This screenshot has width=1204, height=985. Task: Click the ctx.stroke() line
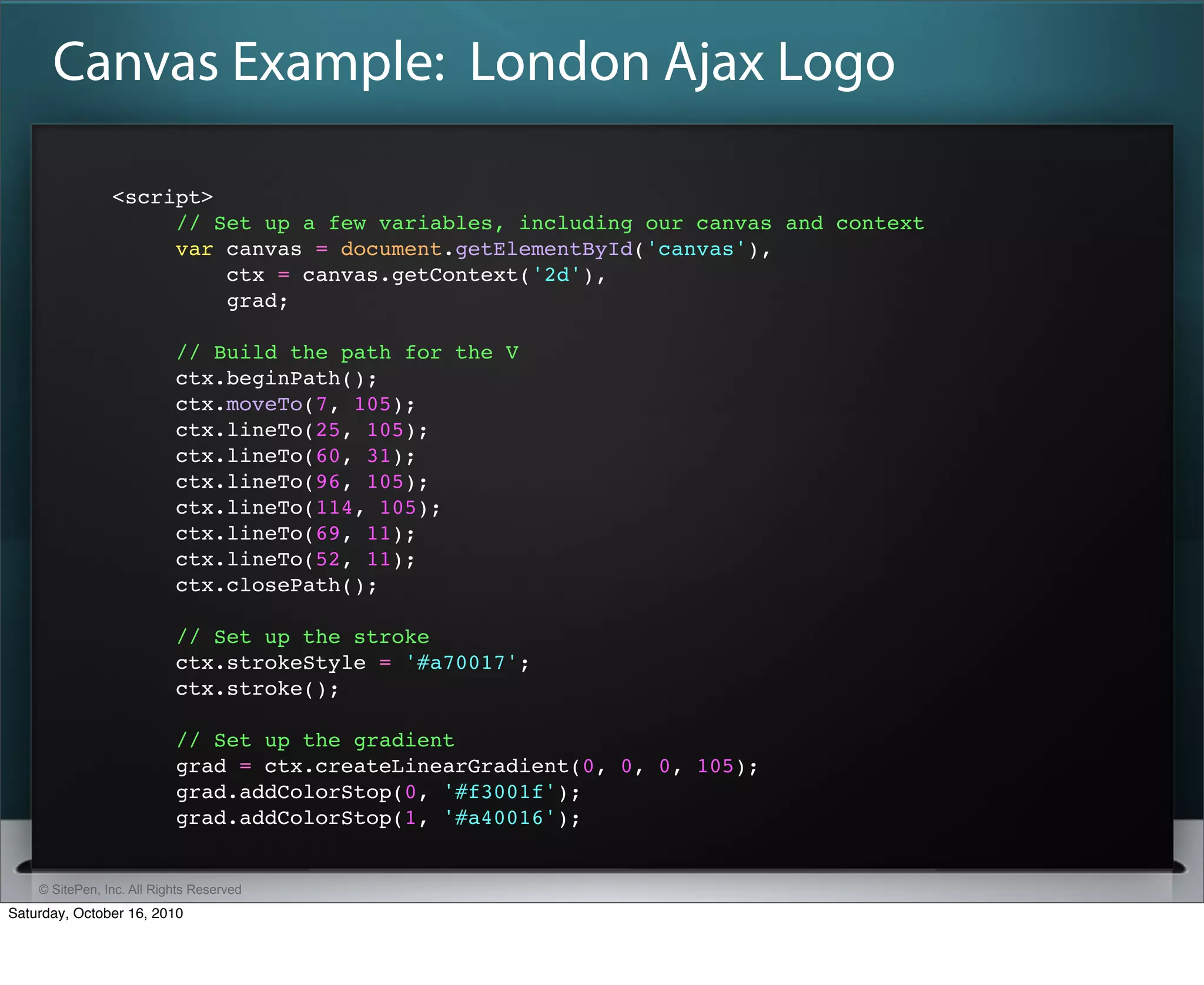pyautogui.click(x=257, y=689)
